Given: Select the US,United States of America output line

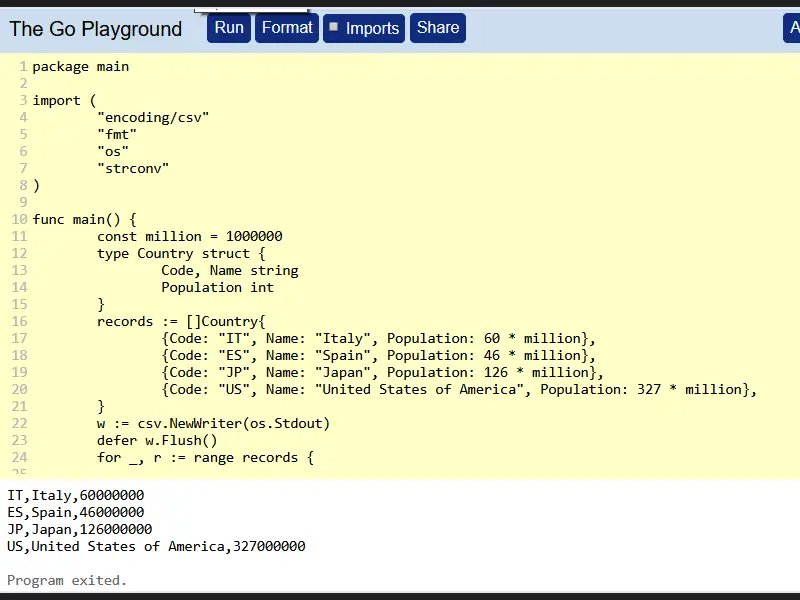Looking at the screenshot, I should point(155,546).
